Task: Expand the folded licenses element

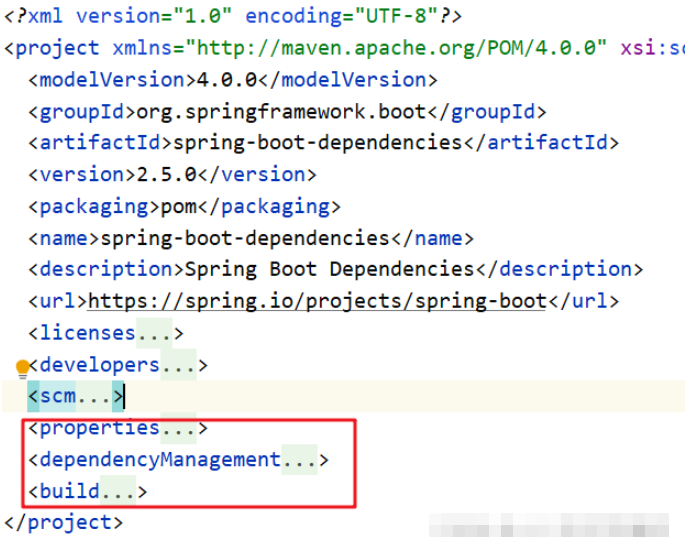Action: point(154,333)
